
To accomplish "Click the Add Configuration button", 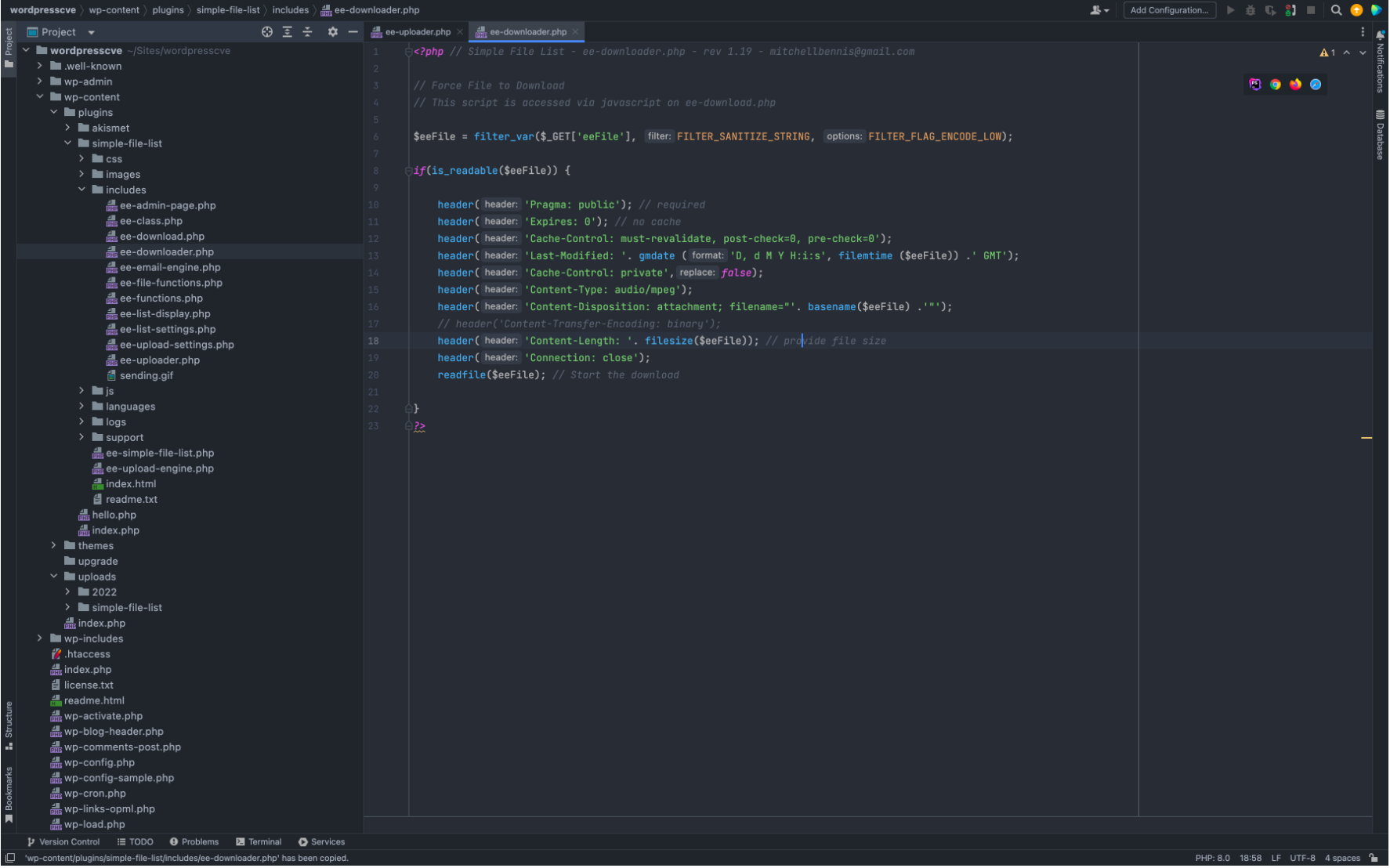I will tap(1169, 10).
